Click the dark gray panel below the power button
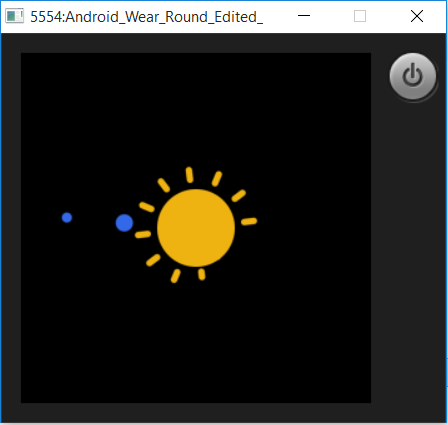The width and height of the screenshot is (448, 425). 409,253
